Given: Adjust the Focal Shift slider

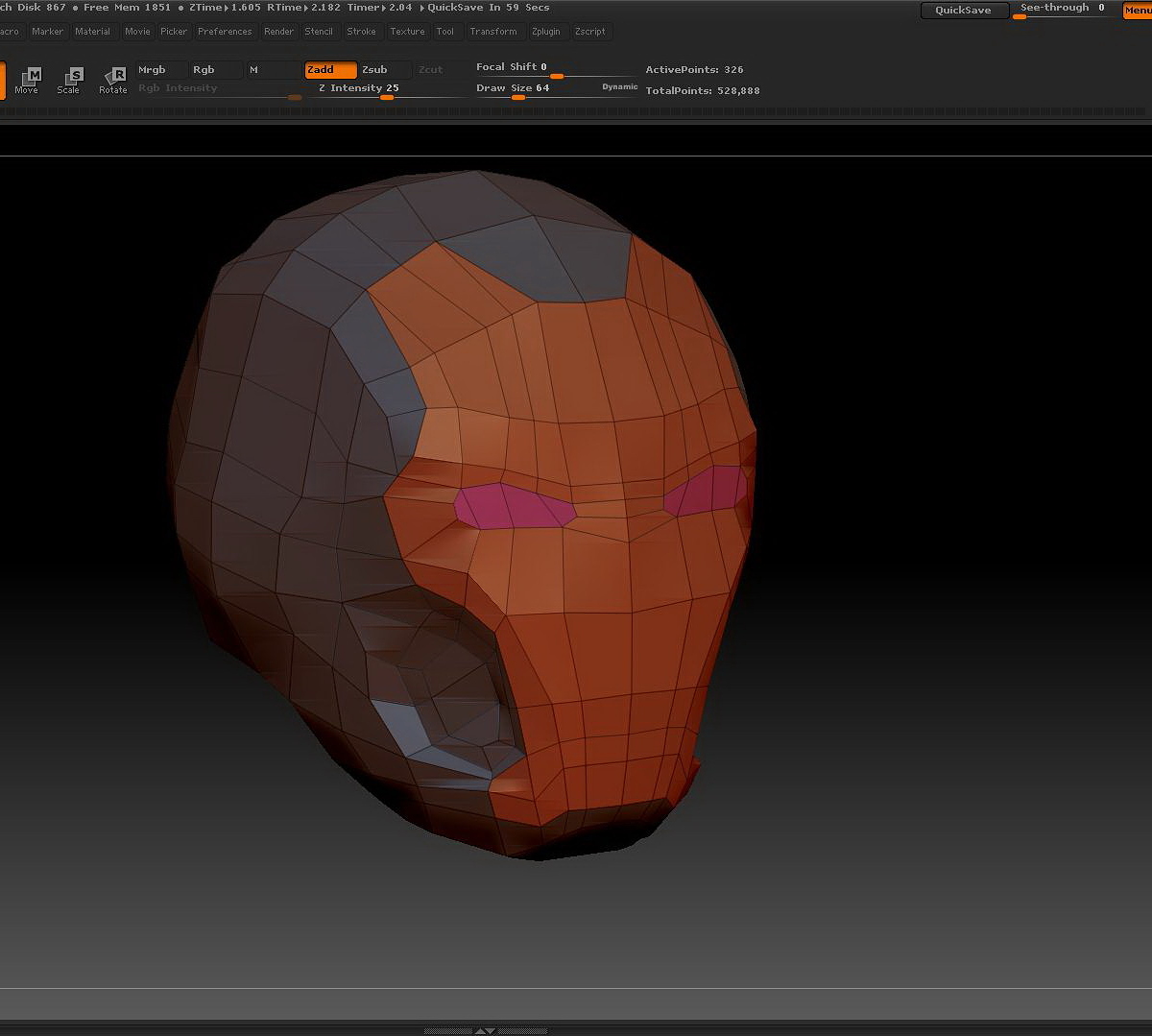Looking at the screenshot, I should tap(555, 69).
